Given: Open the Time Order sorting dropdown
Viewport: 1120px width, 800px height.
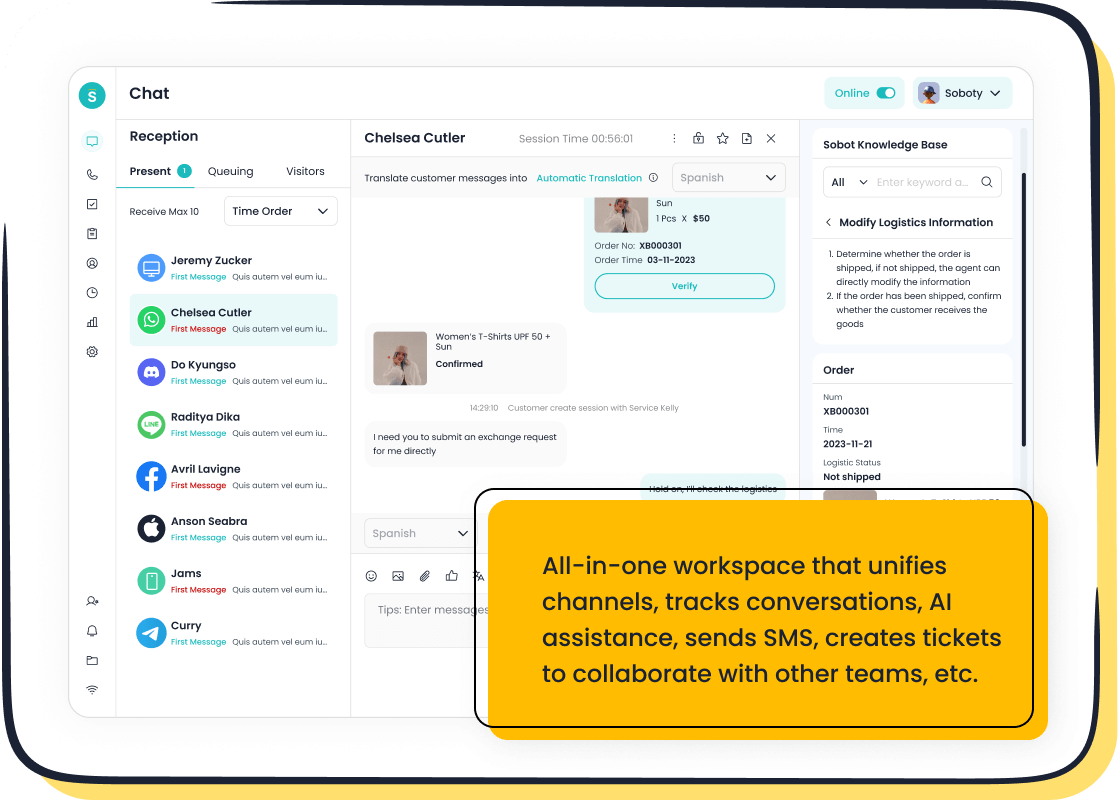Looking at the screenshot, I should click(280, 211).
